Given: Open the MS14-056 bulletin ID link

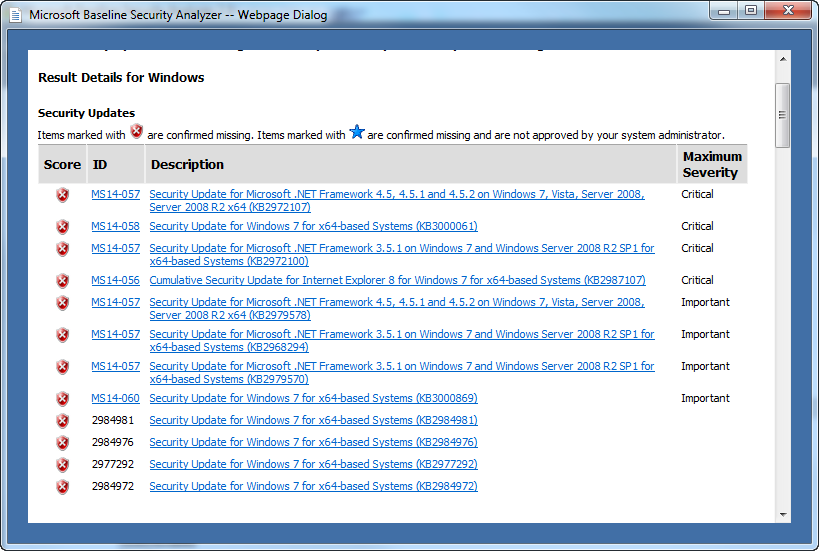Looking at the screenshot, I should (x=115, y=281).
